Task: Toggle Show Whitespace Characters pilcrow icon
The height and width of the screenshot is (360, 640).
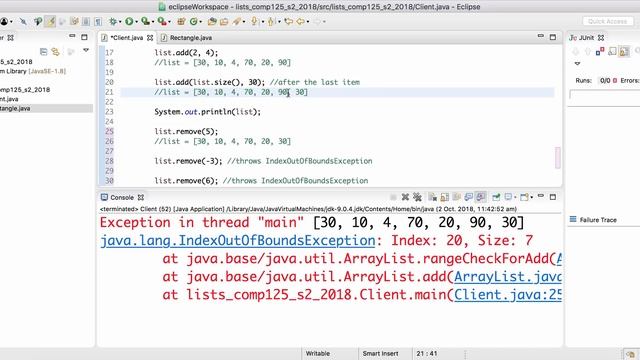Action: pos(98,21)
